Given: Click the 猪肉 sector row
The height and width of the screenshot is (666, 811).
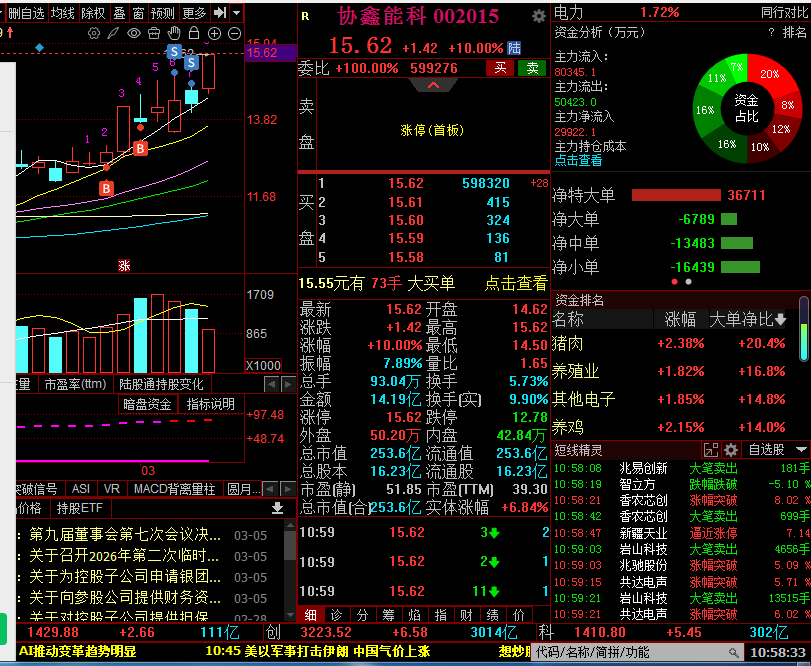Looking at the screenshot, I should coord(669,343).
